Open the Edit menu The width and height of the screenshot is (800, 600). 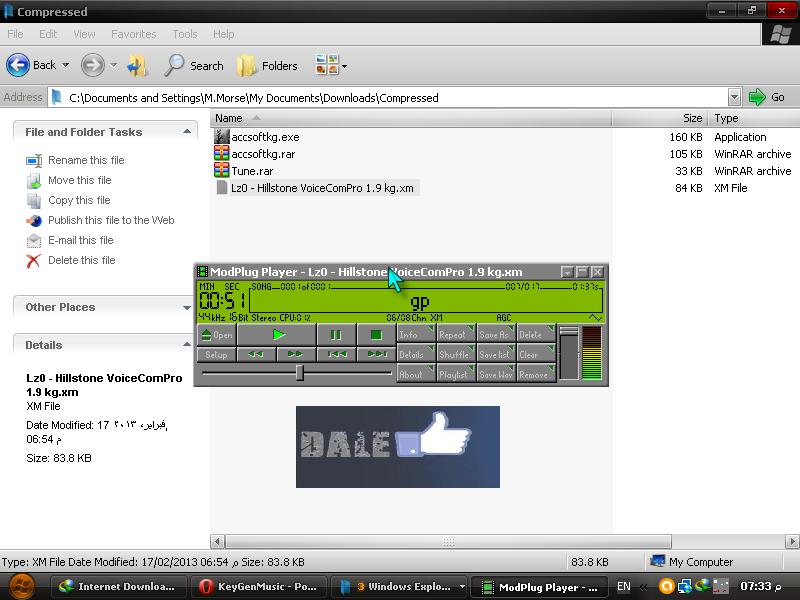pyautogui.click(x=48, y=34)
